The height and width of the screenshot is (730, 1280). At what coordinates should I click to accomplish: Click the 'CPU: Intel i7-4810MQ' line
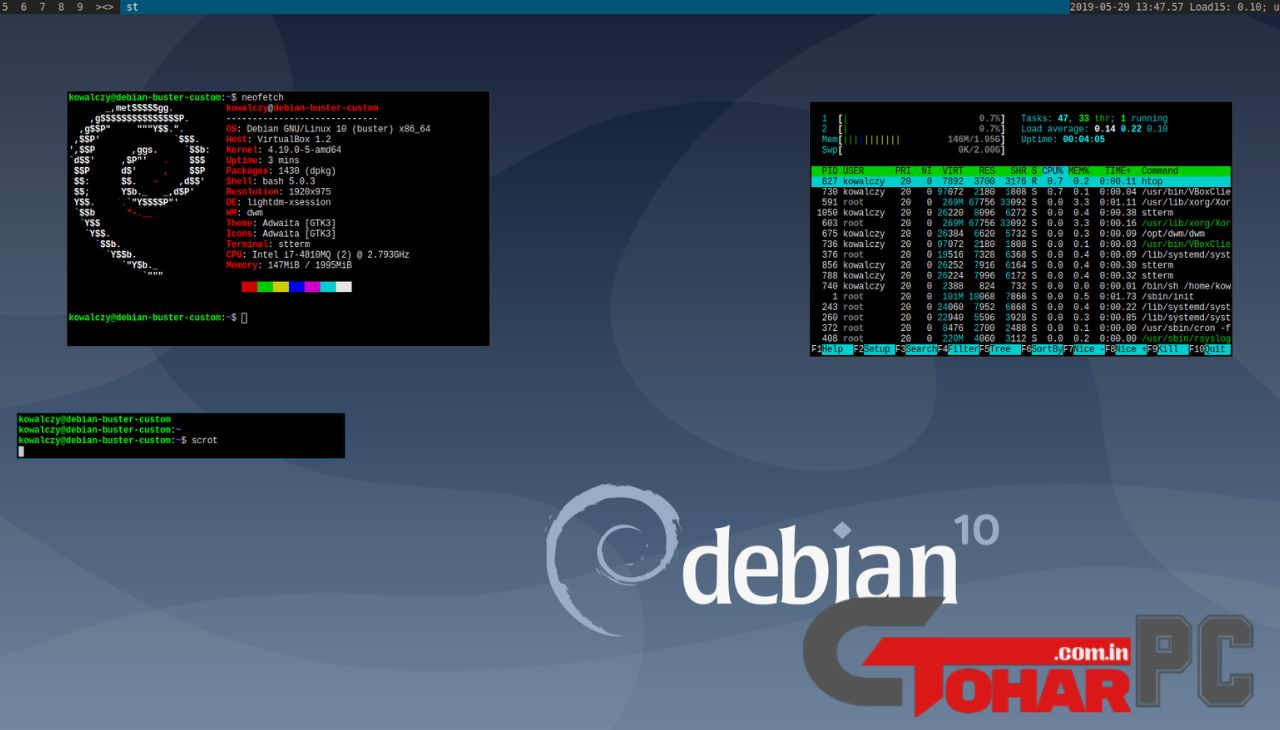point(318,255)
